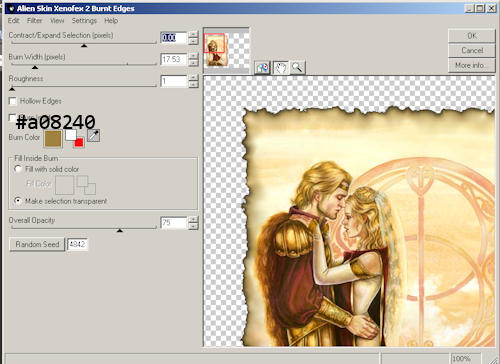Image resolution: width=500 pixels, height=364 pixels.
Task: Click the Overall Opacity slider handle
Action: [x=120, y=230]
